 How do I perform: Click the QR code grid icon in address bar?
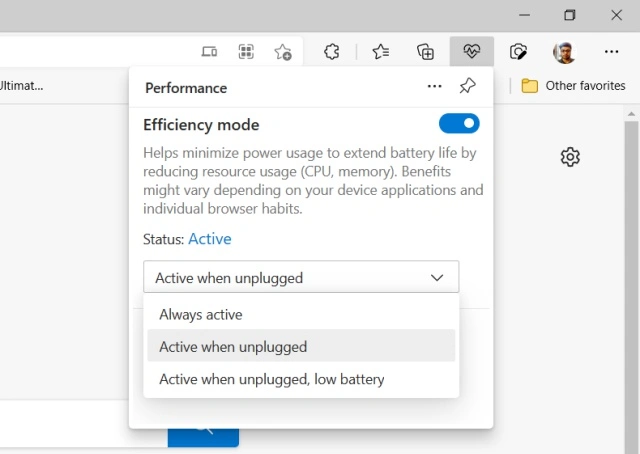(x=246, y=52)
